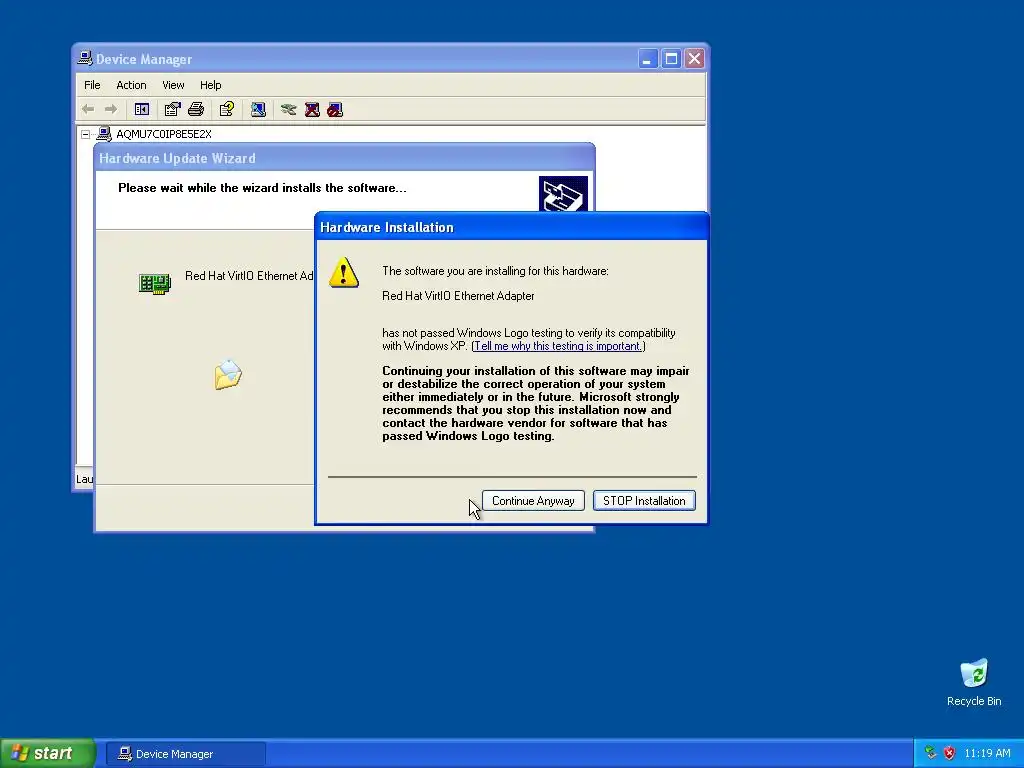Click the STOP Installation button

pyautogui.click(x=644, y=501)
